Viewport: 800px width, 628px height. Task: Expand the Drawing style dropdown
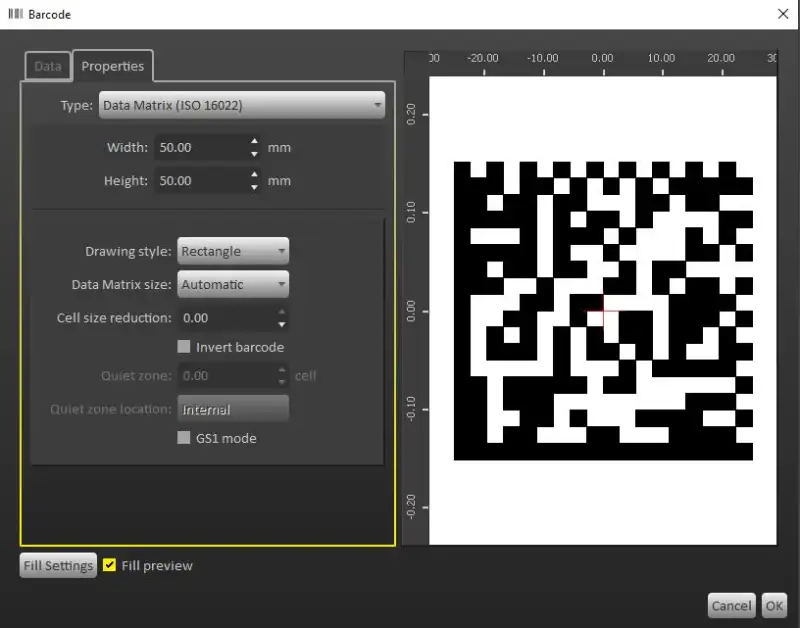click(x=233, y=252)
